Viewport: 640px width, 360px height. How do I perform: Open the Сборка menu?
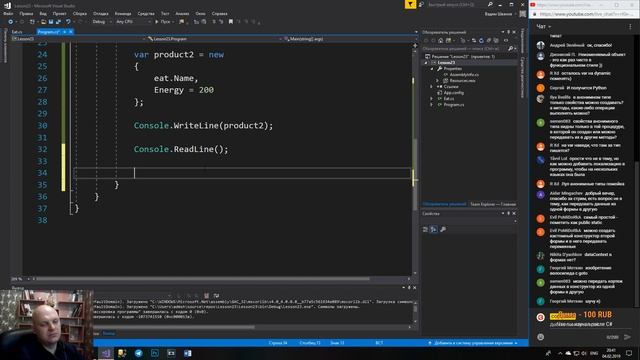[80, 13]
